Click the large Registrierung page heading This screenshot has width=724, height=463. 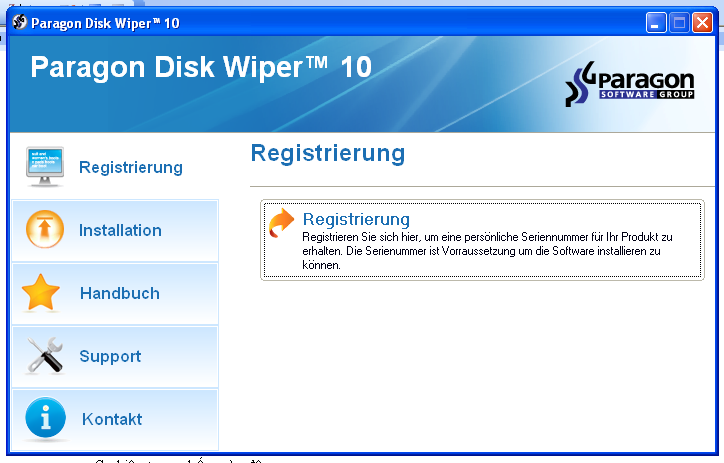click(x=328, y=153)
